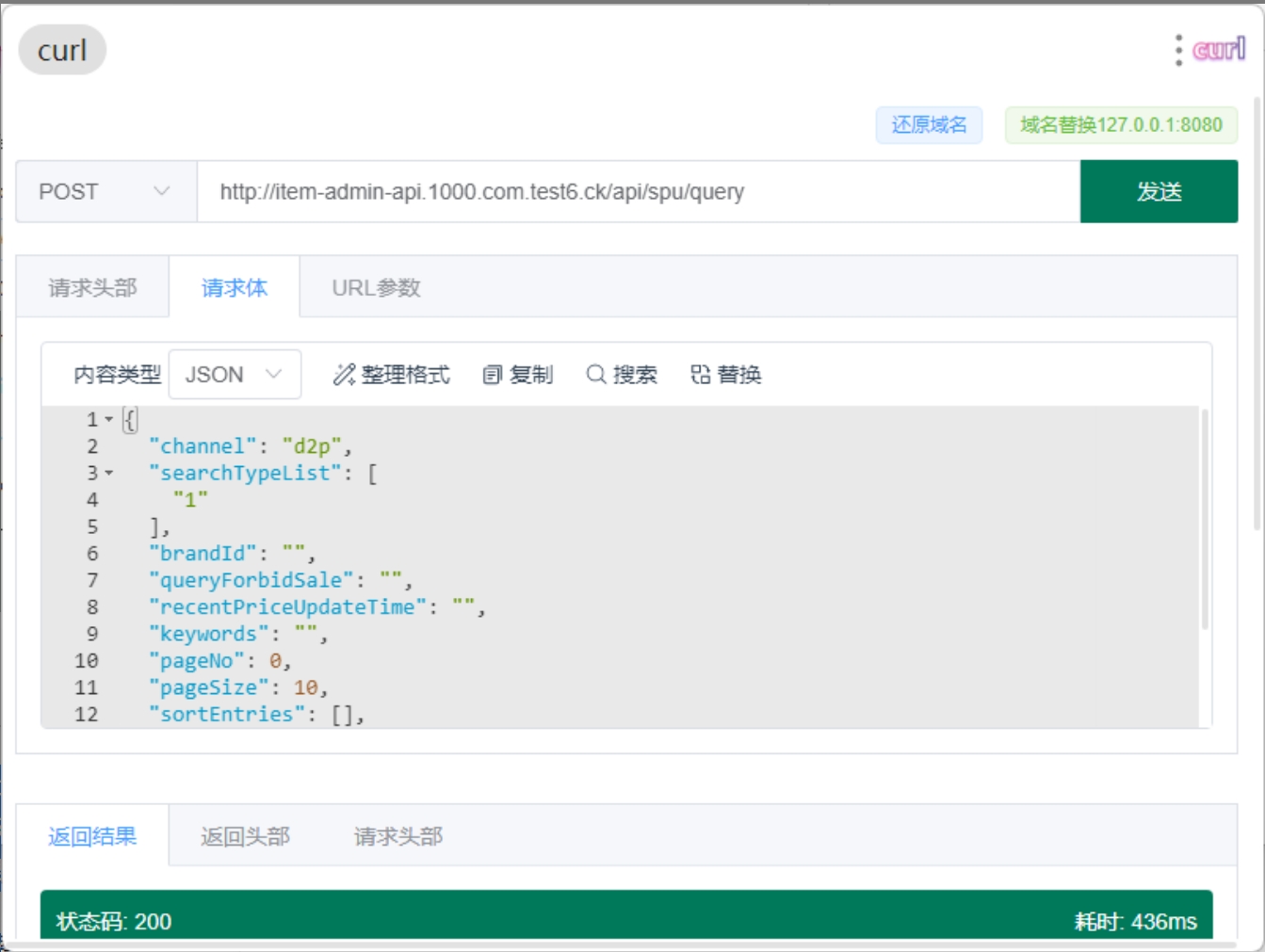Click the 内容类型 label
The height and width of the screenshot is (952, 1265).
(118, 375)
